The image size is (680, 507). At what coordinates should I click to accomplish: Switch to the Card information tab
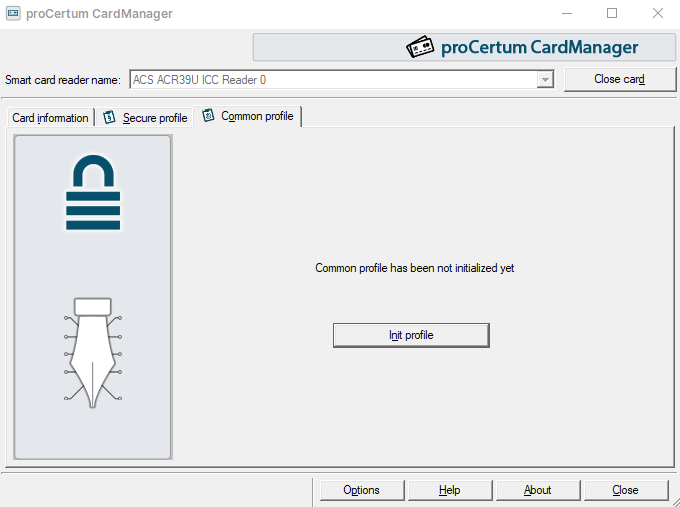pyautogui.click(x=50, y=118)
